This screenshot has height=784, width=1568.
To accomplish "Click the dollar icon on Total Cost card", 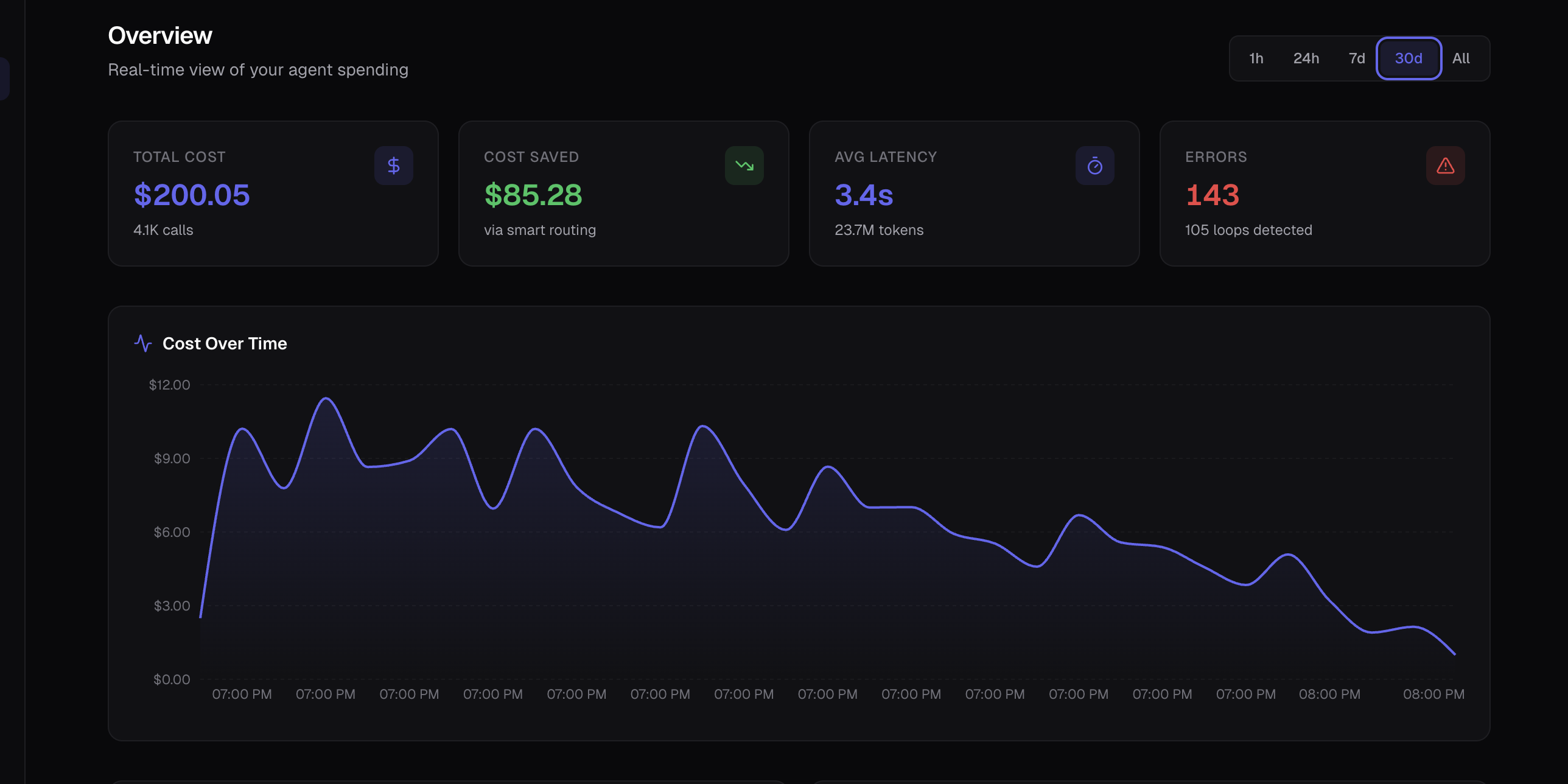I will 393,165.
